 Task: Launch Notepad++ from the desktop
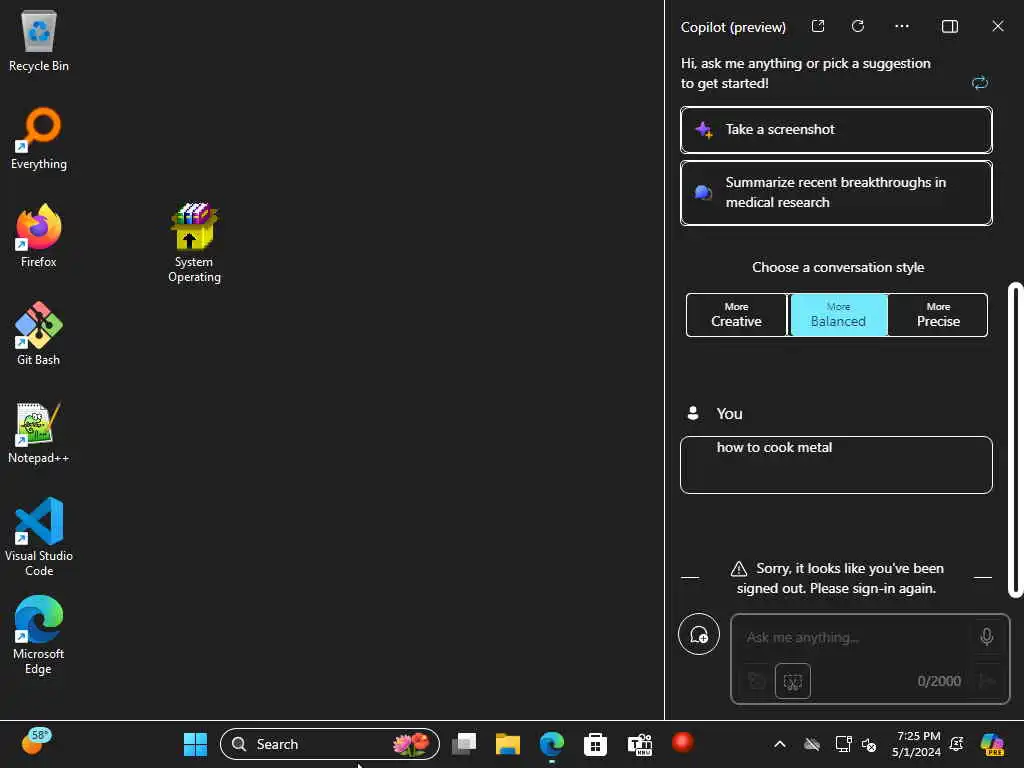(x=39, y=432)
